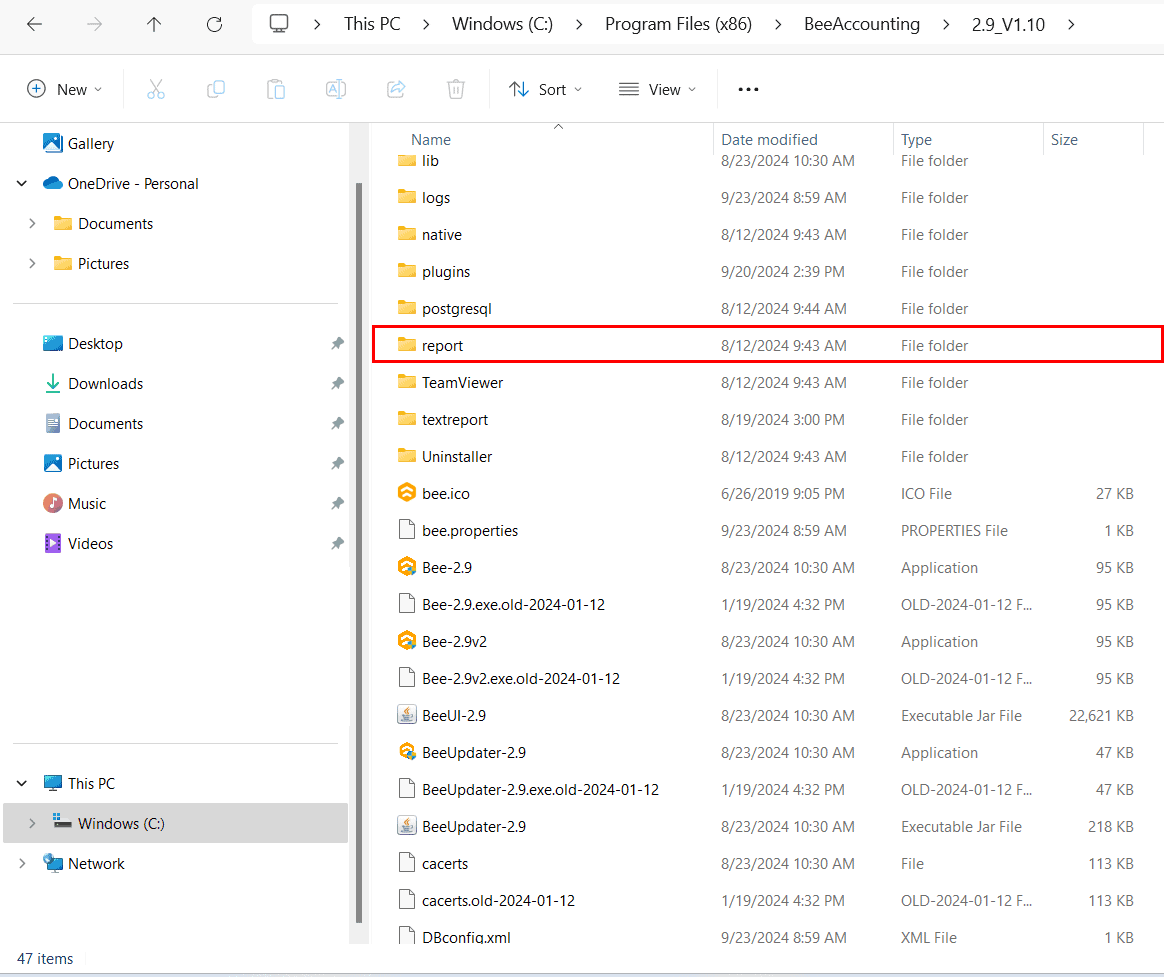The image size is (1164, 977).
Task: Open the Sort dropdown menu
Action: pyautogui.click(x=545, y=89)
